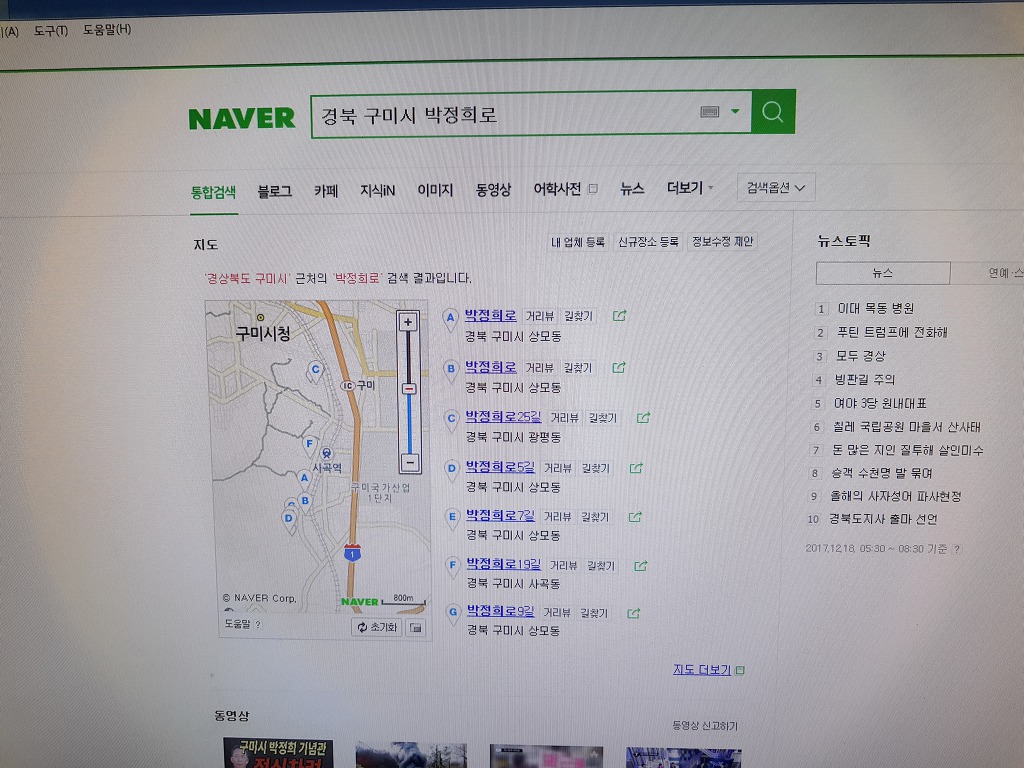Open the on-screen keyboard icon in search box
Screen dimensions: 1024x768
tap(709, 112)
